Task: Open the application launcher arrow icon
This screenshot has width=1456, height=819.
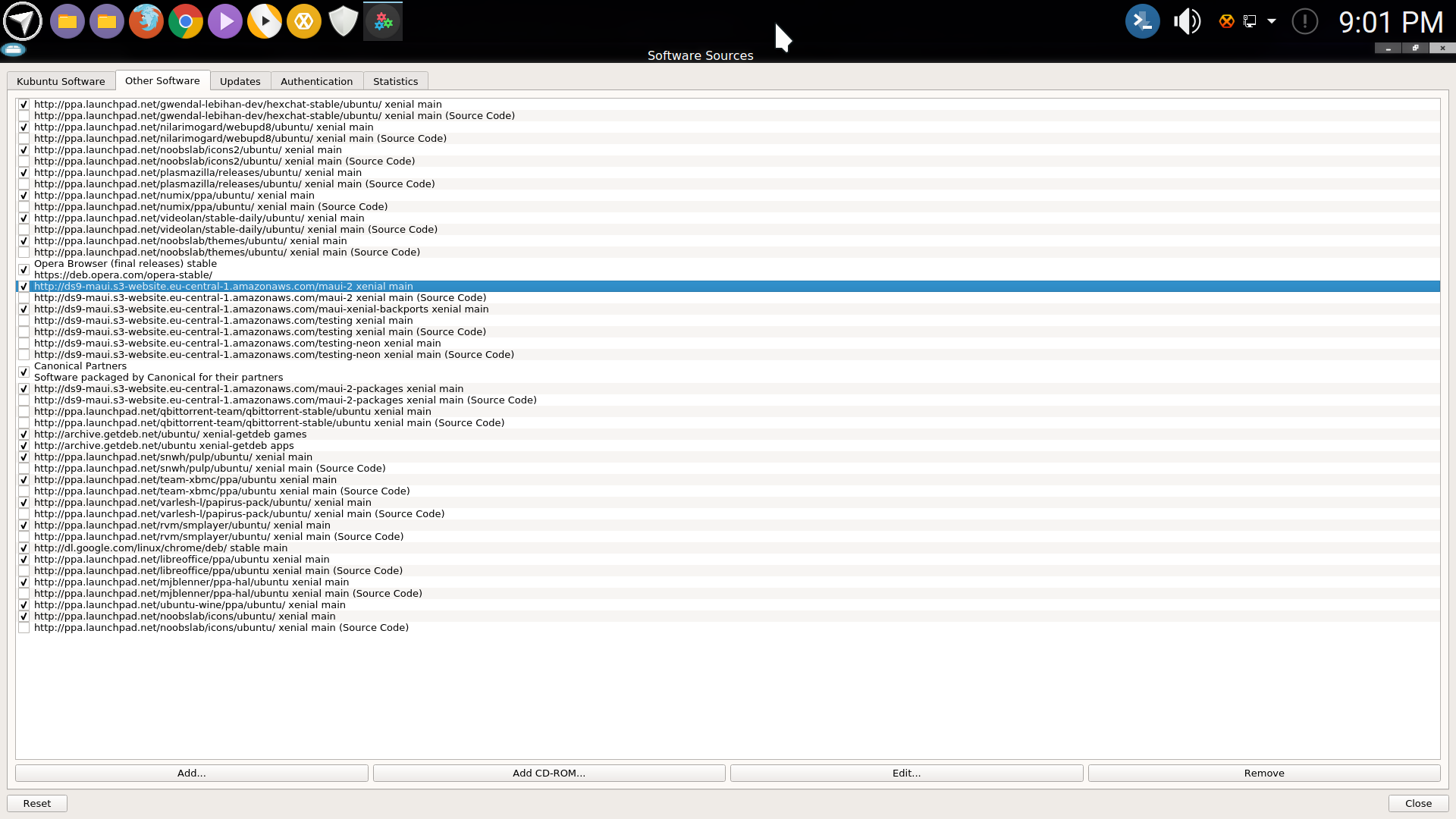Action: (23, 21)
